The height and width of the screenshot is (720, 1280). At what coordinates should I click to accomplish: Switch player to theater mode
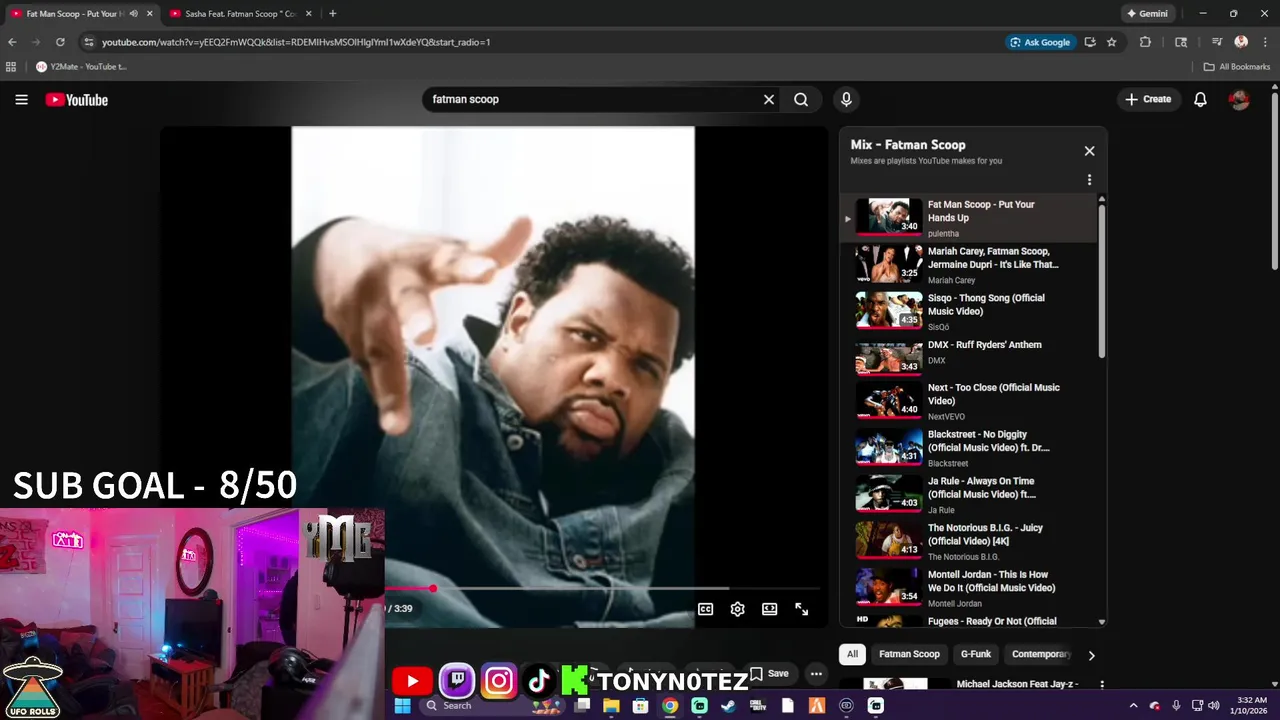(769, 609)
